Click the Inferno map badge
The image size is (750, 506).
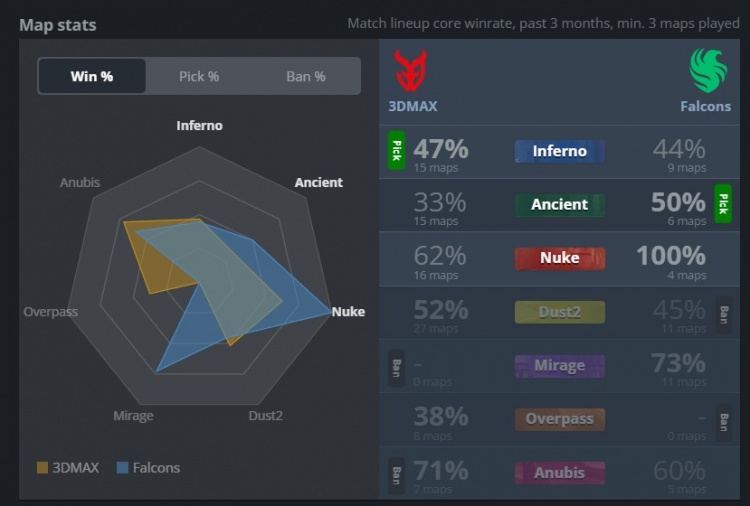(559, 151)
